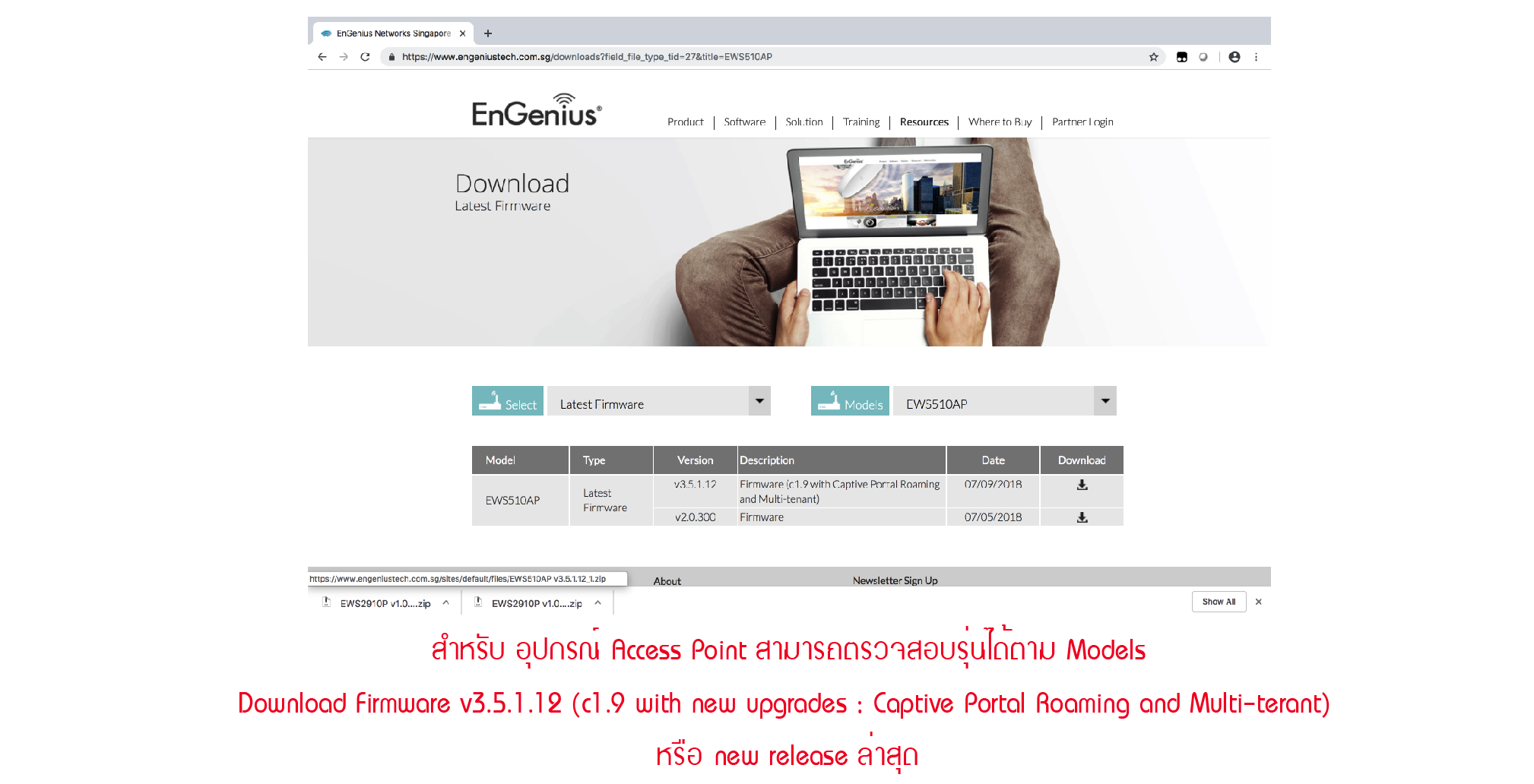Open the Where to Buy menu
This screenshot has height=784, width=1534.
point(1000,122)
